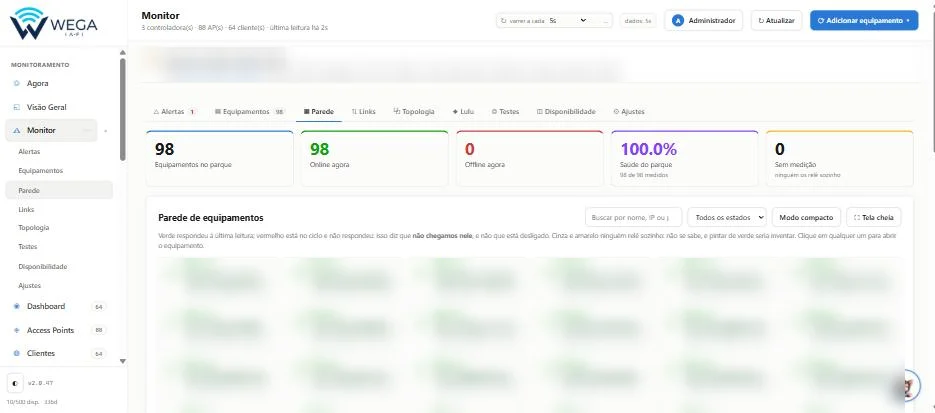
Task: Click the dados: 5s indicator
Action: point(638,20)
